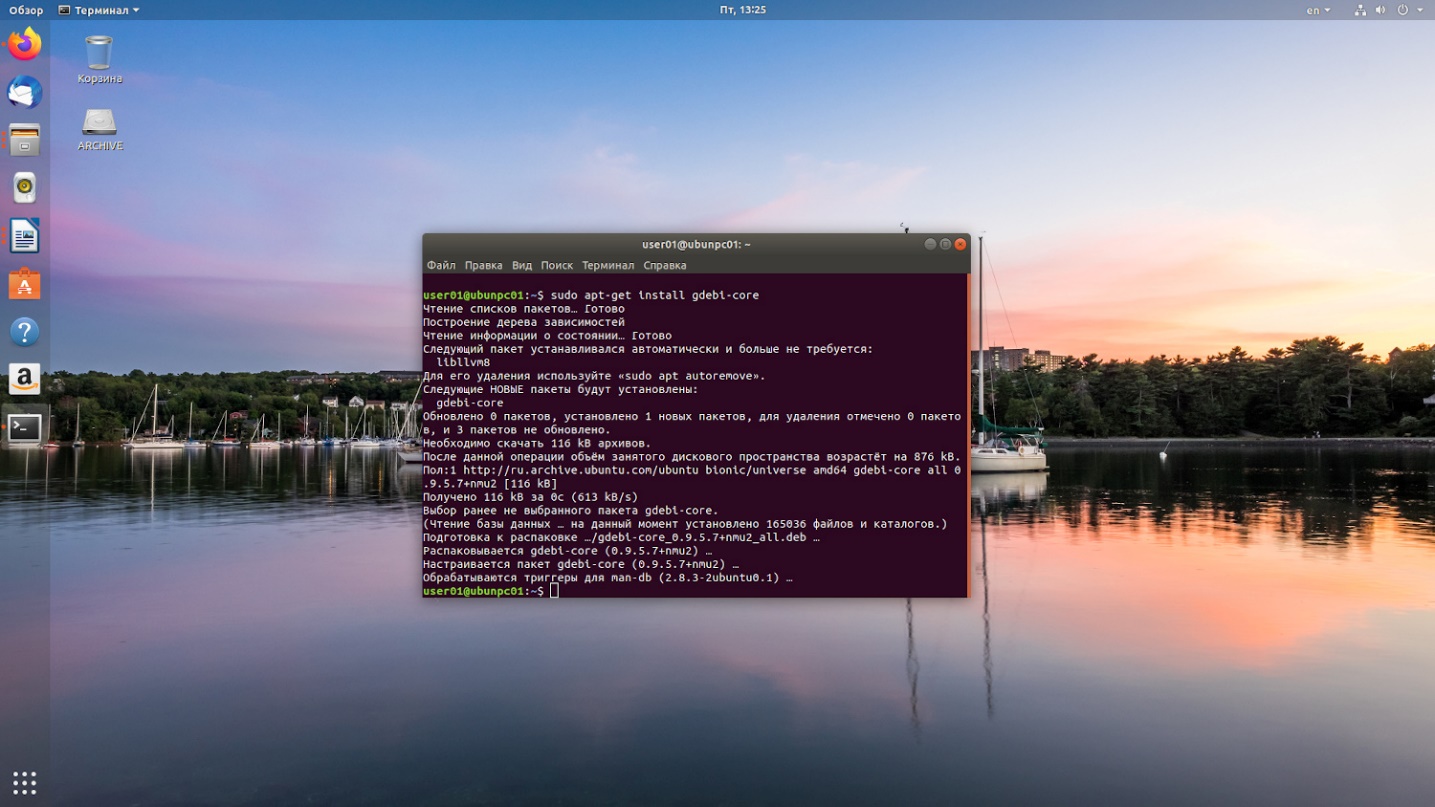This screenshot has width=1435, height=807.
Task: Click the Обзор activities button
Action: (x=26, y=10)
